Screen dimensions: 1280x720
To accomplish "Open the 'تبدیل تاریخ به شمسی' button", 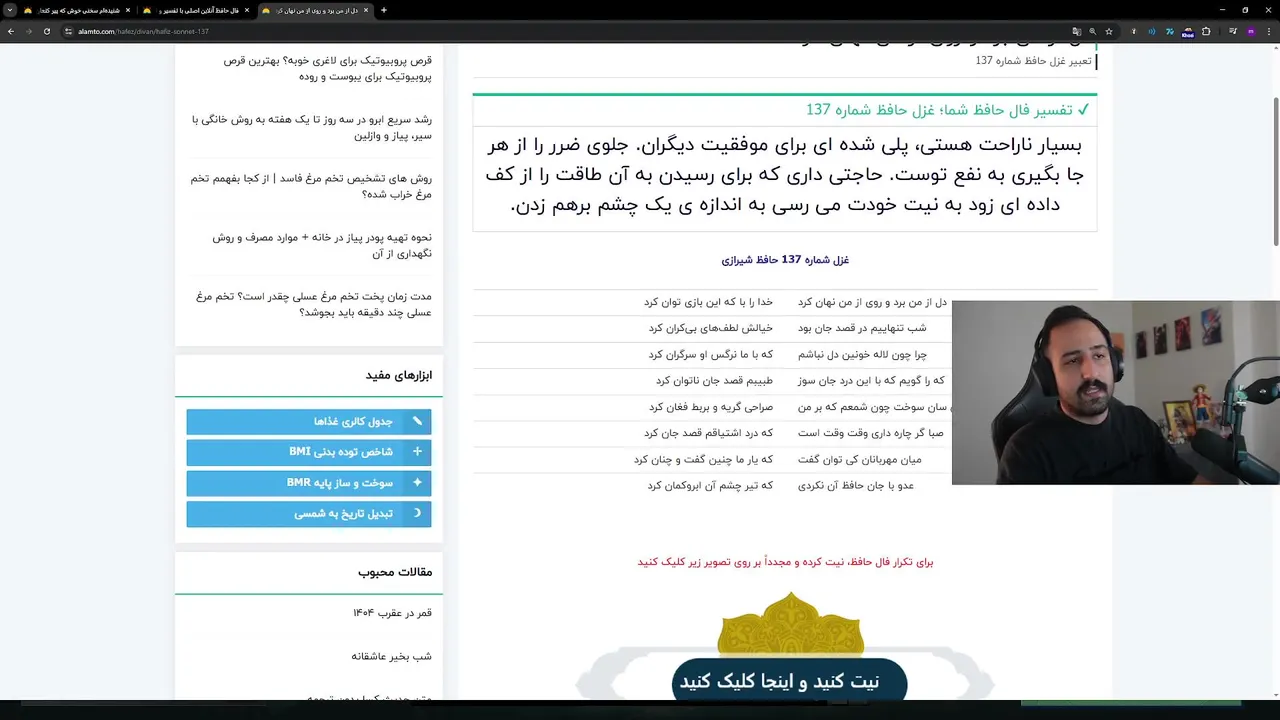I will tap(309, 514).
